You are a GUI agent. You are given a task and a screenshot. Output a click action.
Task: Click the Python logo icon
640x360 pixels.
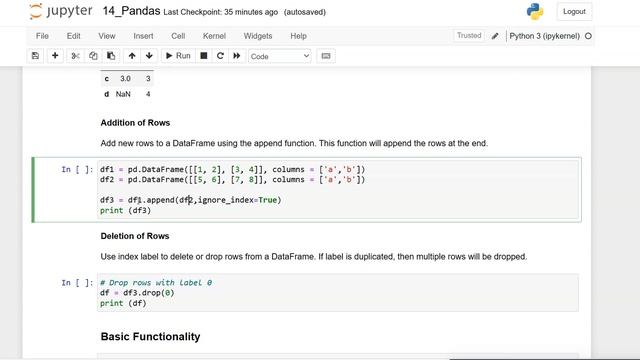coord(535,11)
